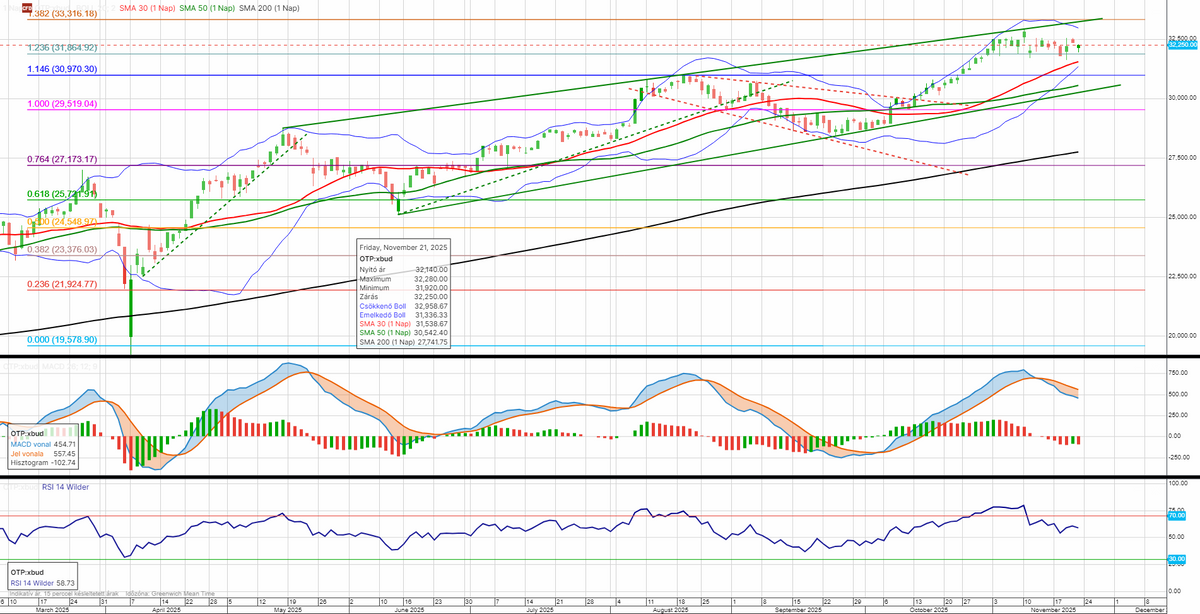This screenshot has width=1200, height=614.
Task: Click the Friday, November 21, 2025 tooltip header
Action: click(404, 246)
